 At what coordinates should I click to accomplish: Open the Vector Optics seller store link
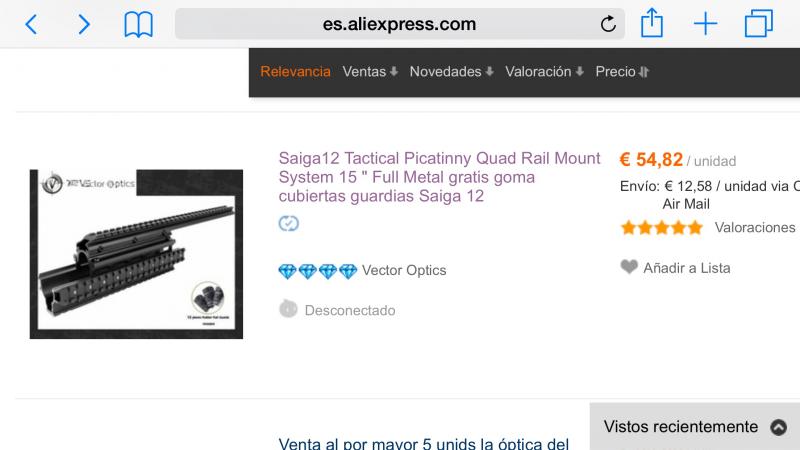pos(404,270)
